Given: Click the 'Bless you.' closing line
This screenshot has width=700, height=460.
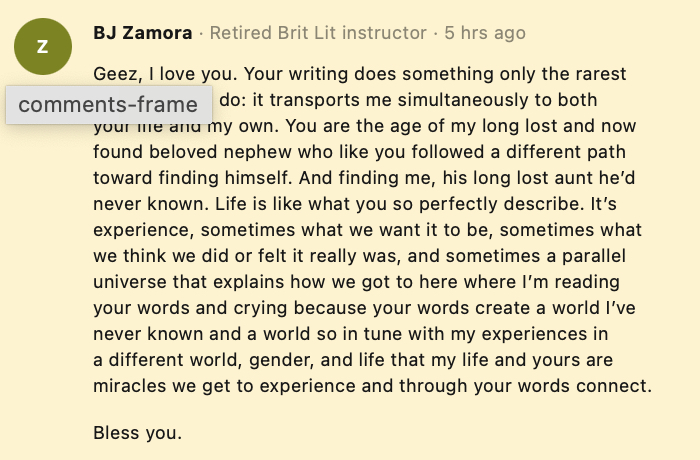Looking at the screenshot, I should pos(137,434).
